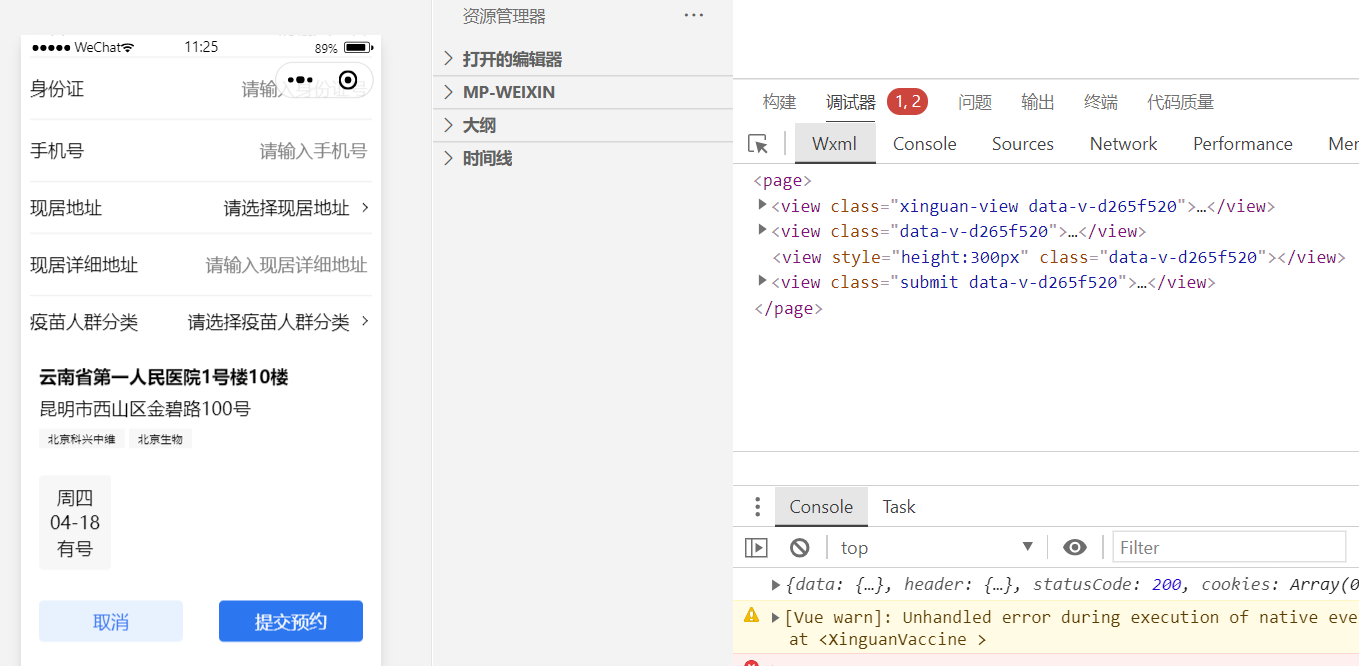The image size is (1359, 666).
Task: Switch to the 输出 tab
Action: click(x=1038, y=102)
